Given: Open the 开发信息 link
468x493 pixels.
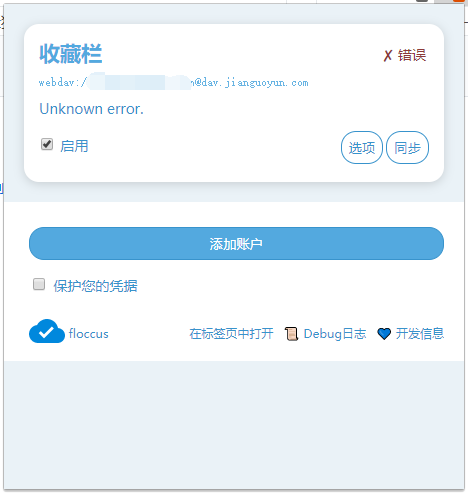Looking at the screenshot, I should pyautogui.click(x=420, y=334).
